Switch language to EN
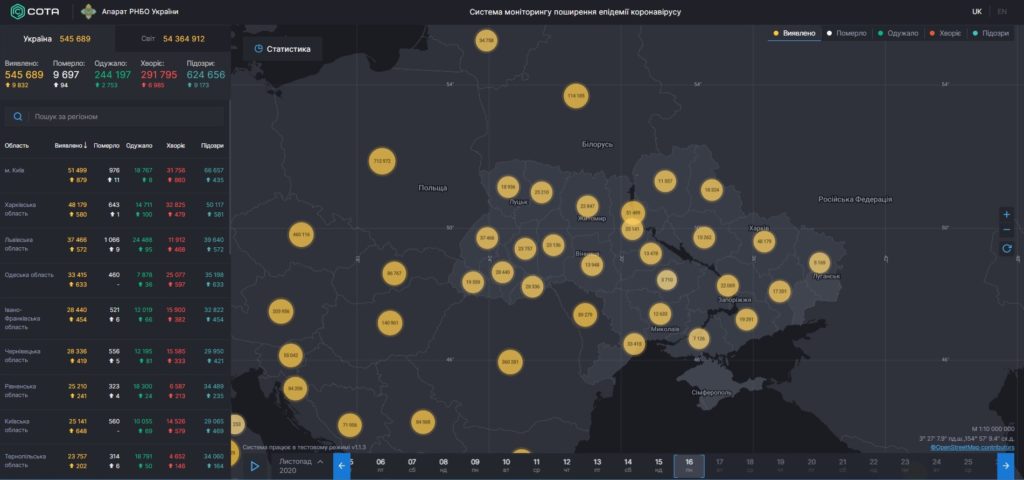This screenshot has height=480, width=1024. (1002, 12)
